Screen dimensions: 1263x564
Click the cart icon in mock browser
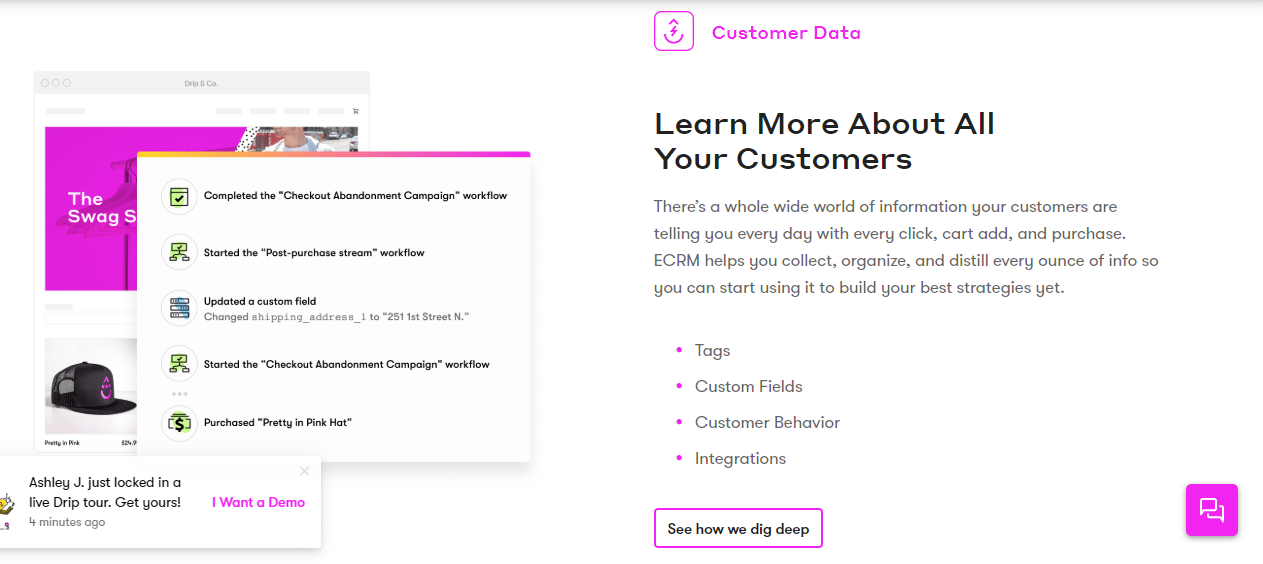[355, 110]
